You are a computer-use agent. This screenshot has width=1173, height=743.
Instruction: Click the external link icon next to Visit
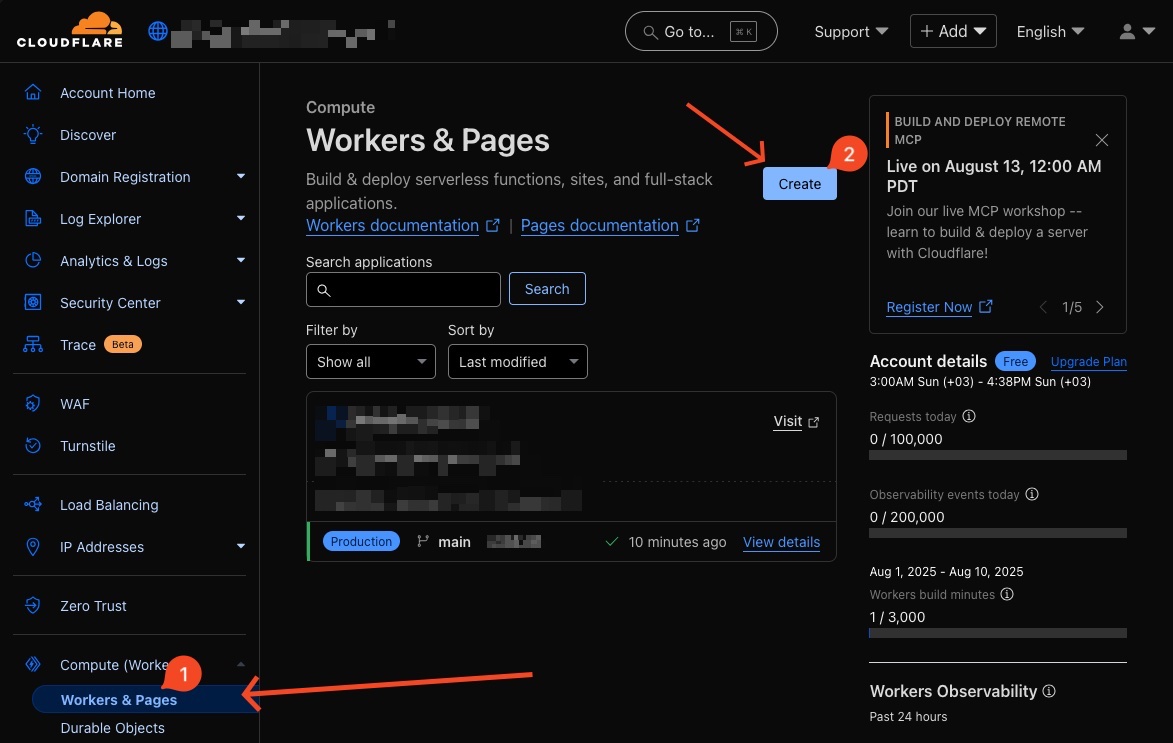(813, 422)
